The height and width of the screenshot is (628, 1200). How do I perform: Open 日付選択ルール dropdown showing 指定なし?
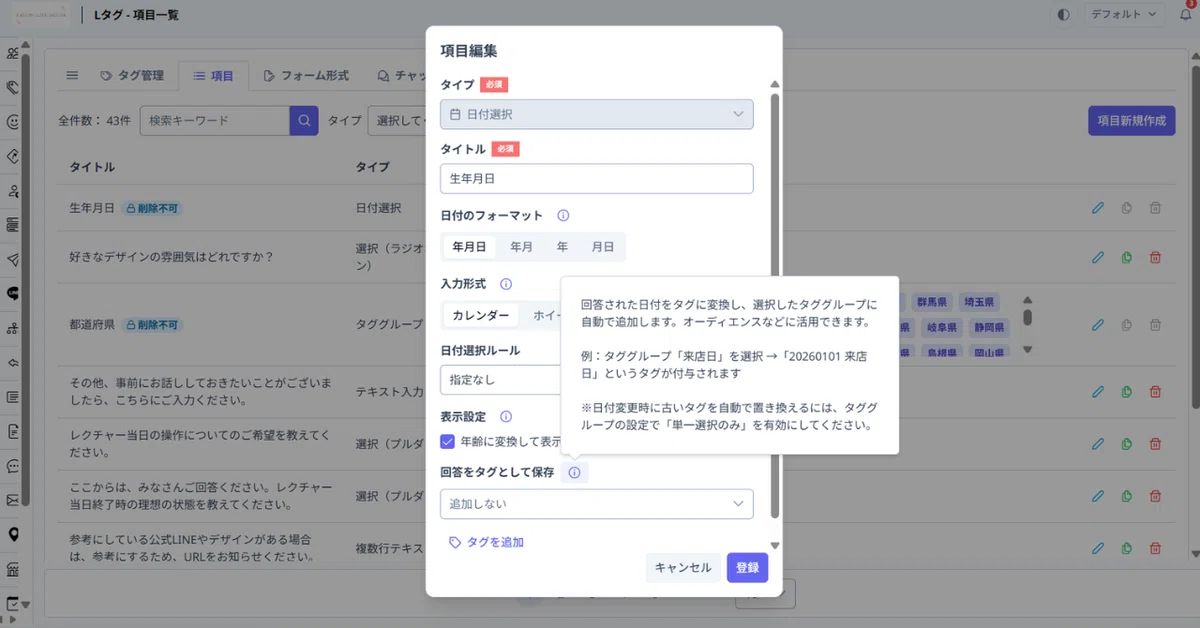coord(500,380)
